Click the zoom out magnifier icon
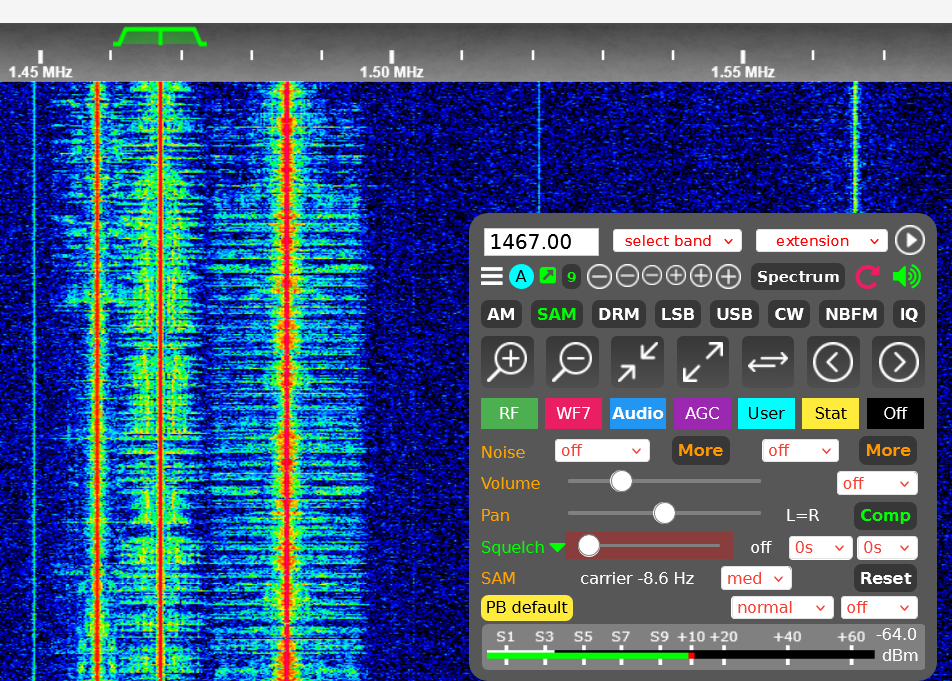This screenshot has height=681, width=952. click(x=572, y=361)
